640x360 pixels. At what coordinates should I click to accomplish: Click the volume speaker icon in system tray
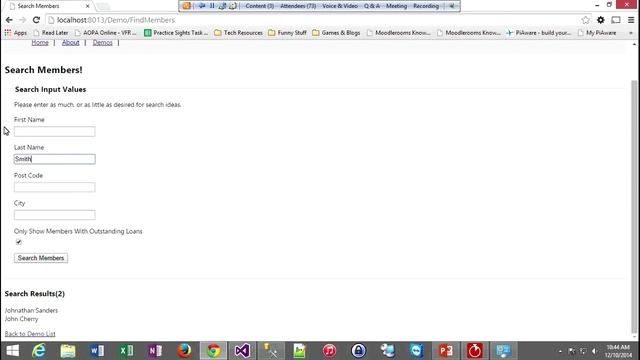click(x=595, y=351)
